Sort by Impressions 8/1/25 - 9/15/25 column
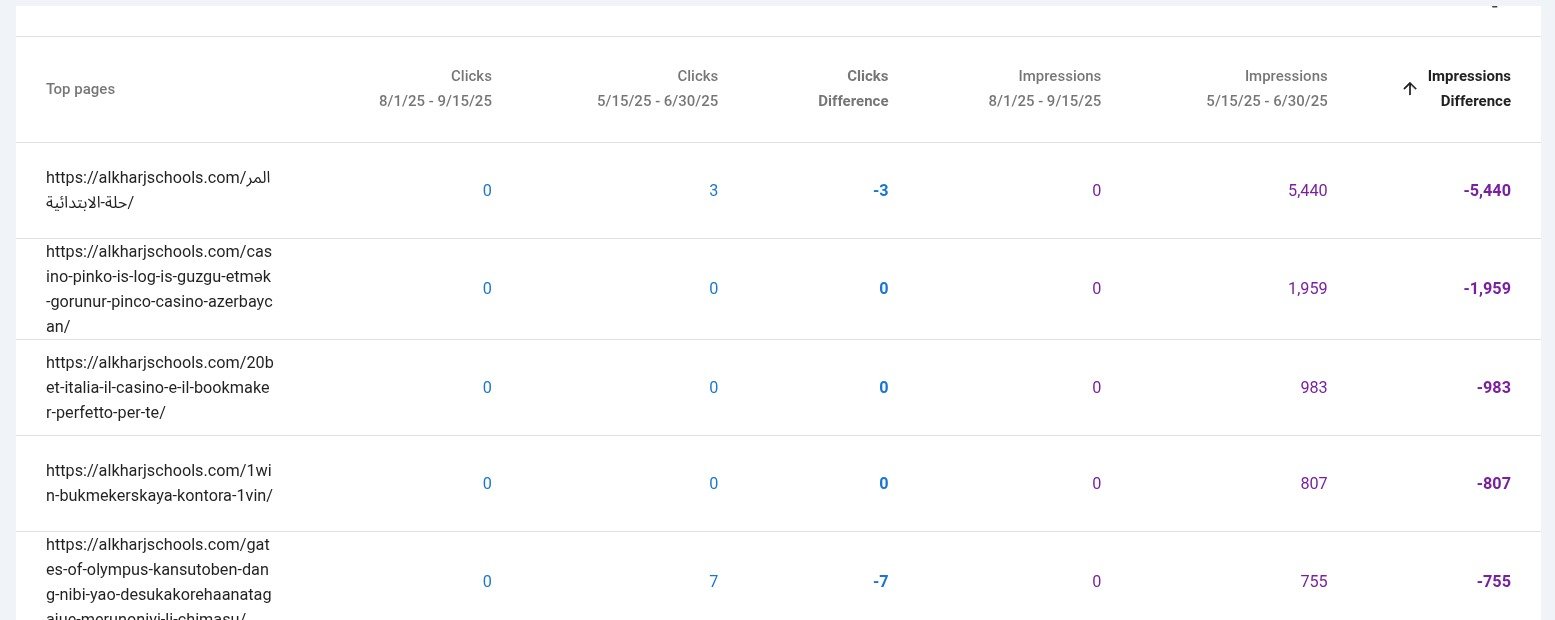The width and height of the screenshot is (1555, 620). tap(1044, 89)
